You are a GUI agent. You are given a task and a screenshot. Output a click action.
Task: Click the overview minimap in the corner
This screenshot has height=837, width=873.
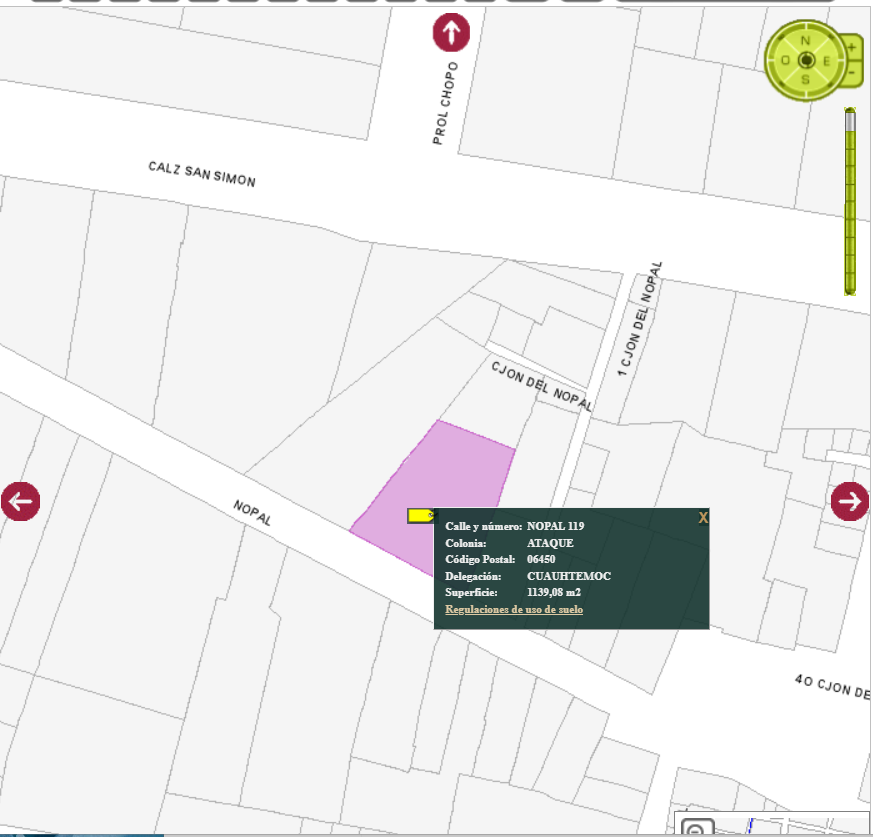[770, 825]
